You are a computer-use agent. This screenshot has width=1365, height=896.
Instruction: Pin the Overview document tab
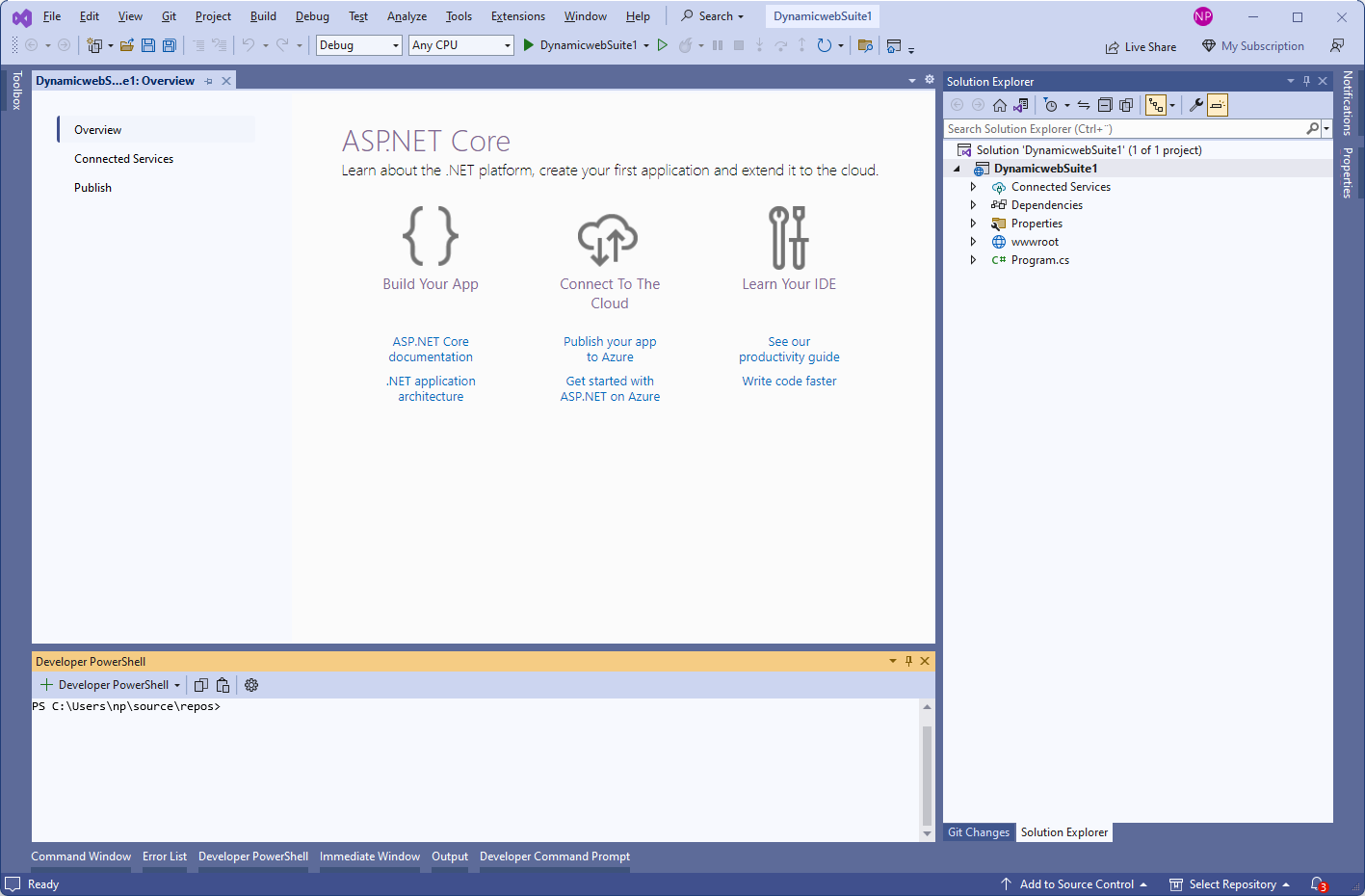coord(209,81)
